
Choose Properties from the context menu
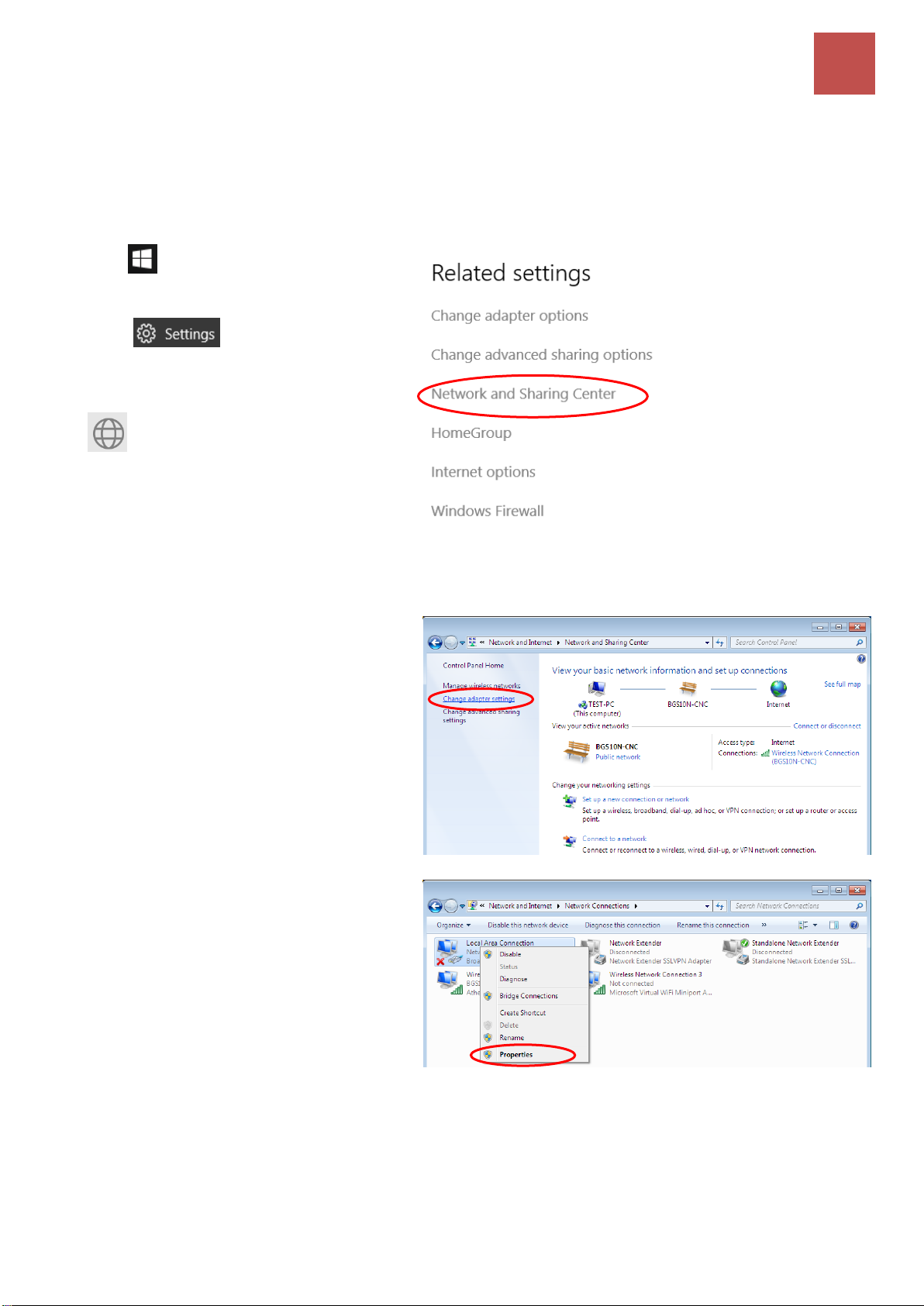pyautogui.click(x=534, y=1055)
